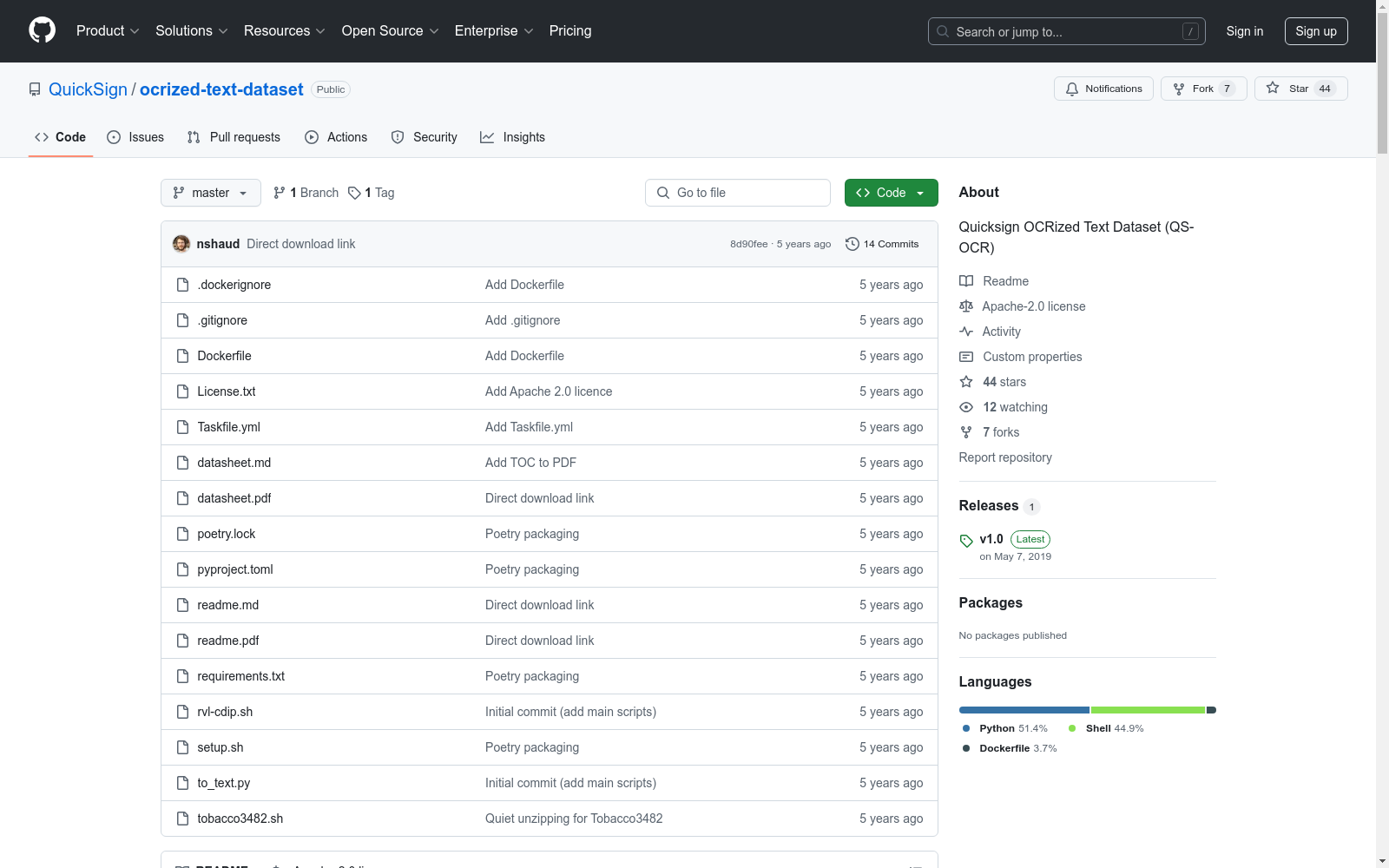Click the GitHub logo icon

coord(42,30)
